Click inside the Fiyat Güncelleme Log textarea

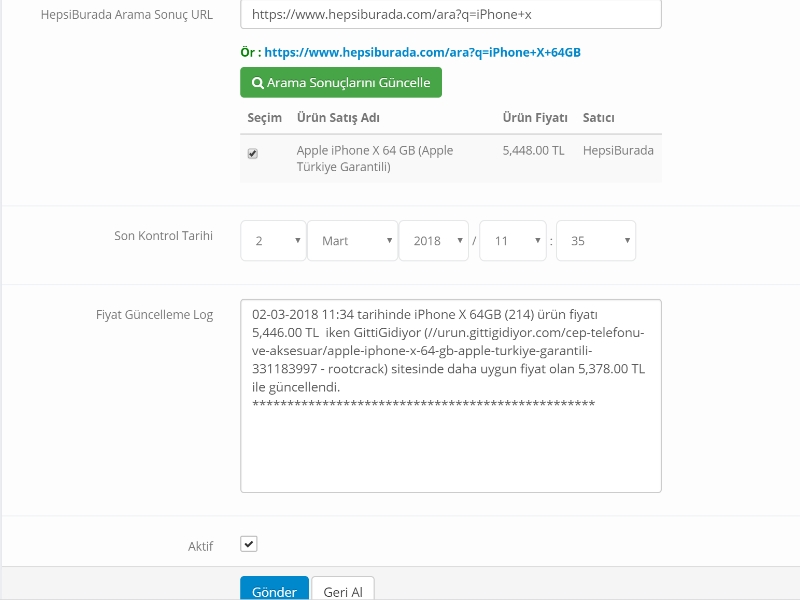pyautogui.click(x=450, y=450)
